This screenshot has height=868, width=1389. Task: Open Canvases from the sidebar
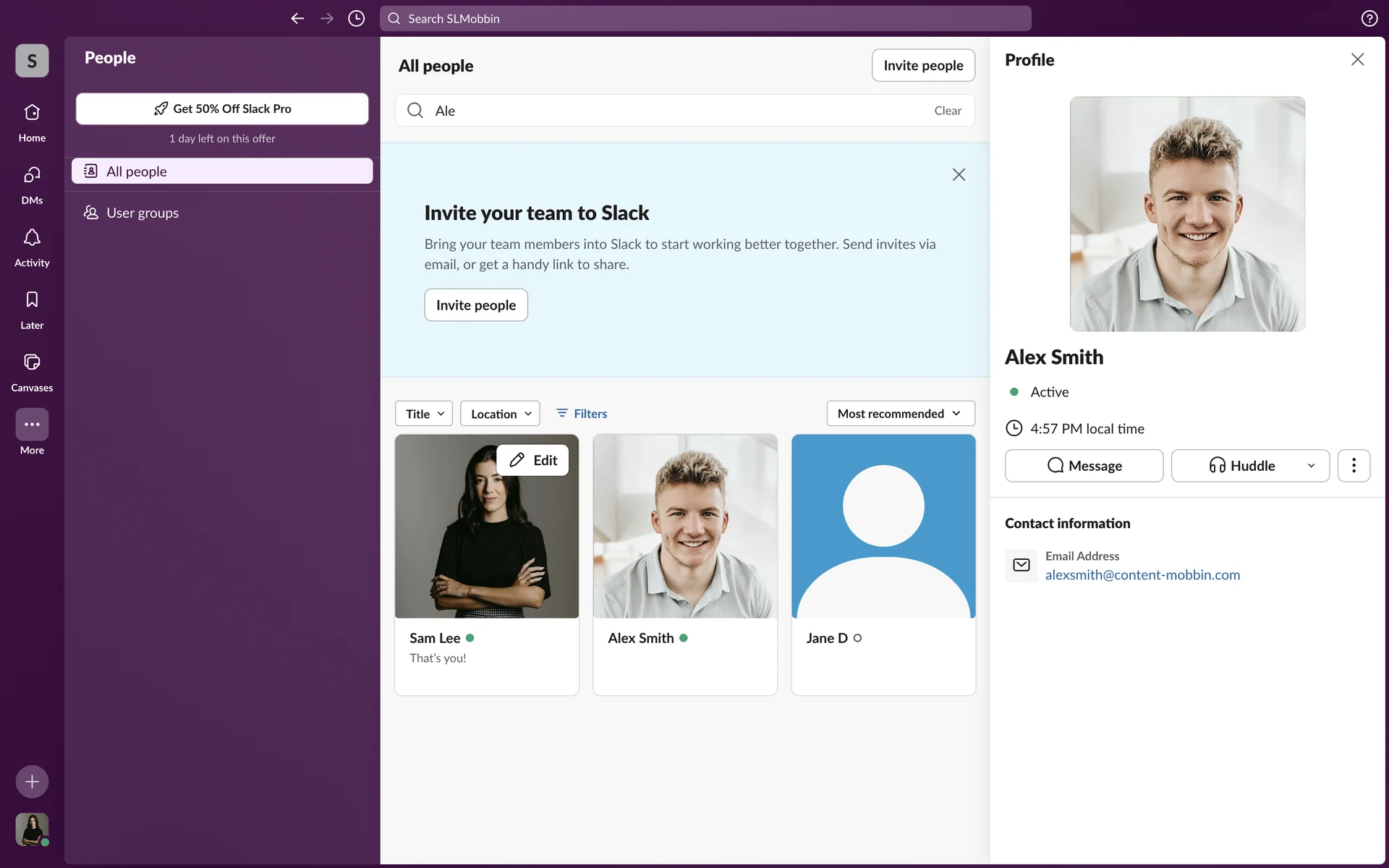coord(32,362)
